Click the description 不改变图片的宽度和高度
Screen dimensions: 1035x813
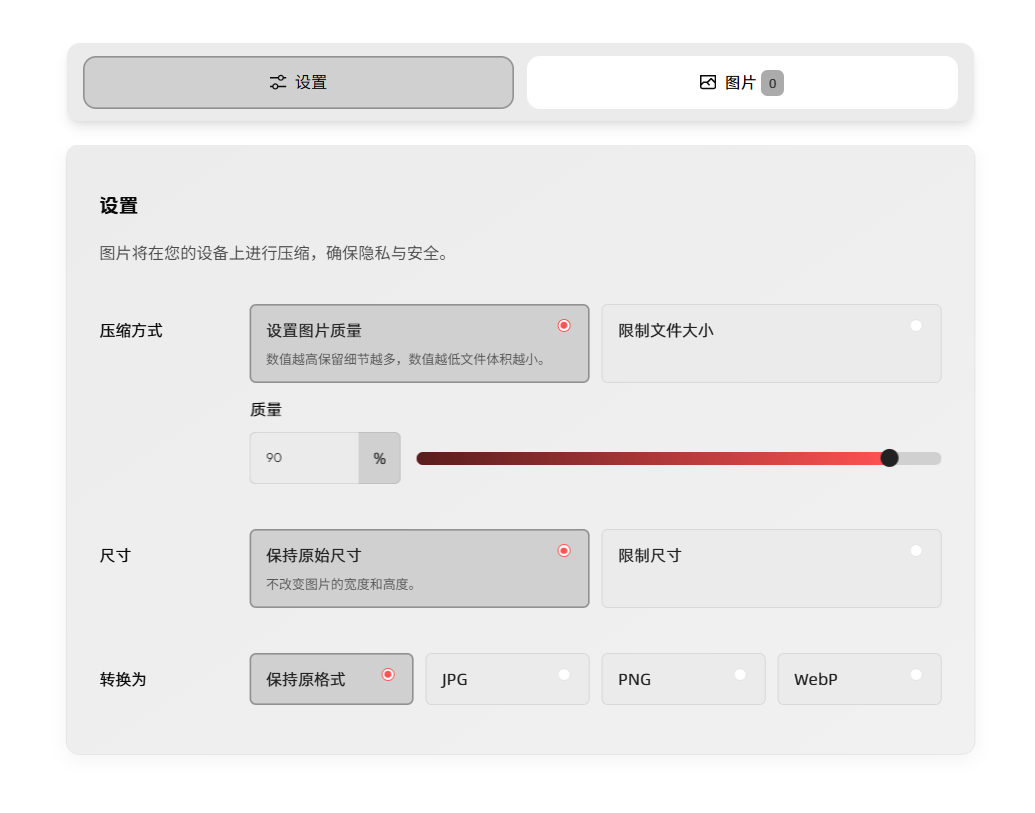[x=341, y=584]
